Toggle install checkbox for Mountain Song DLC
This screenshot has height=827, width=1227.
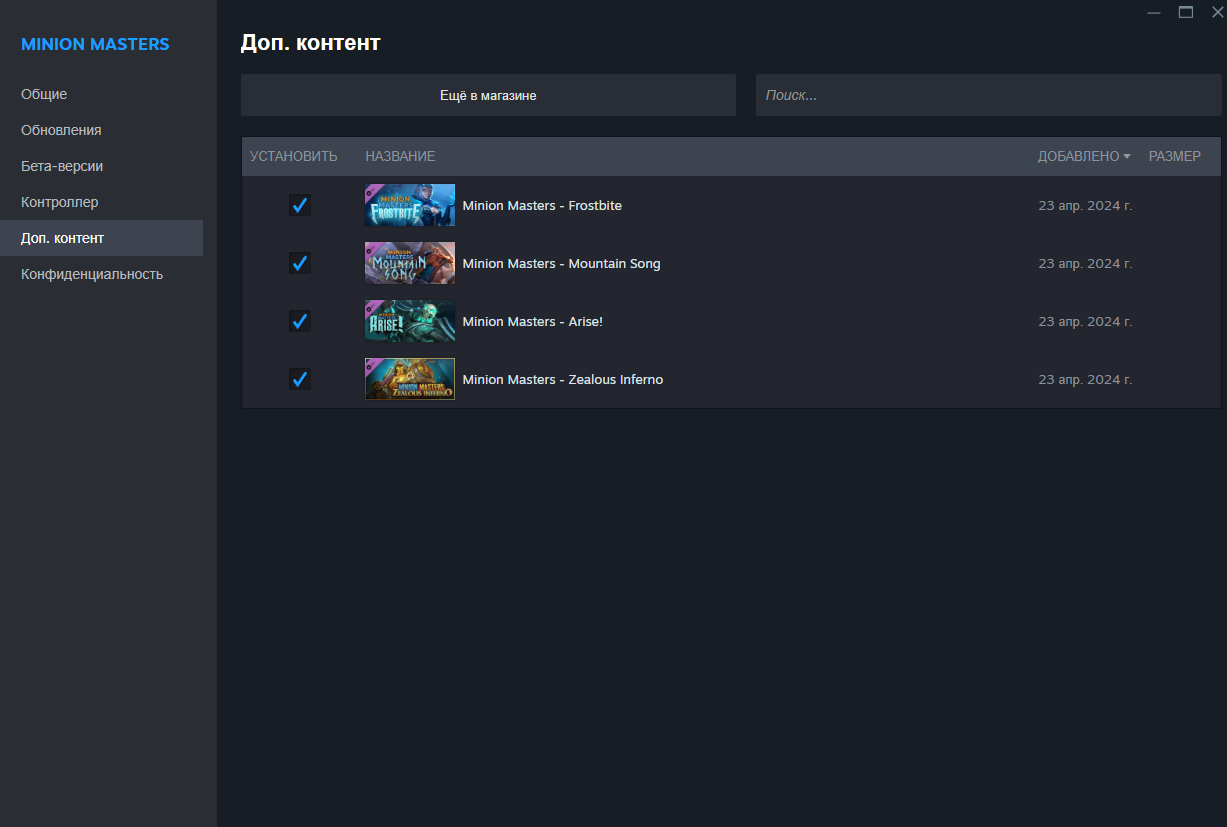299,263
